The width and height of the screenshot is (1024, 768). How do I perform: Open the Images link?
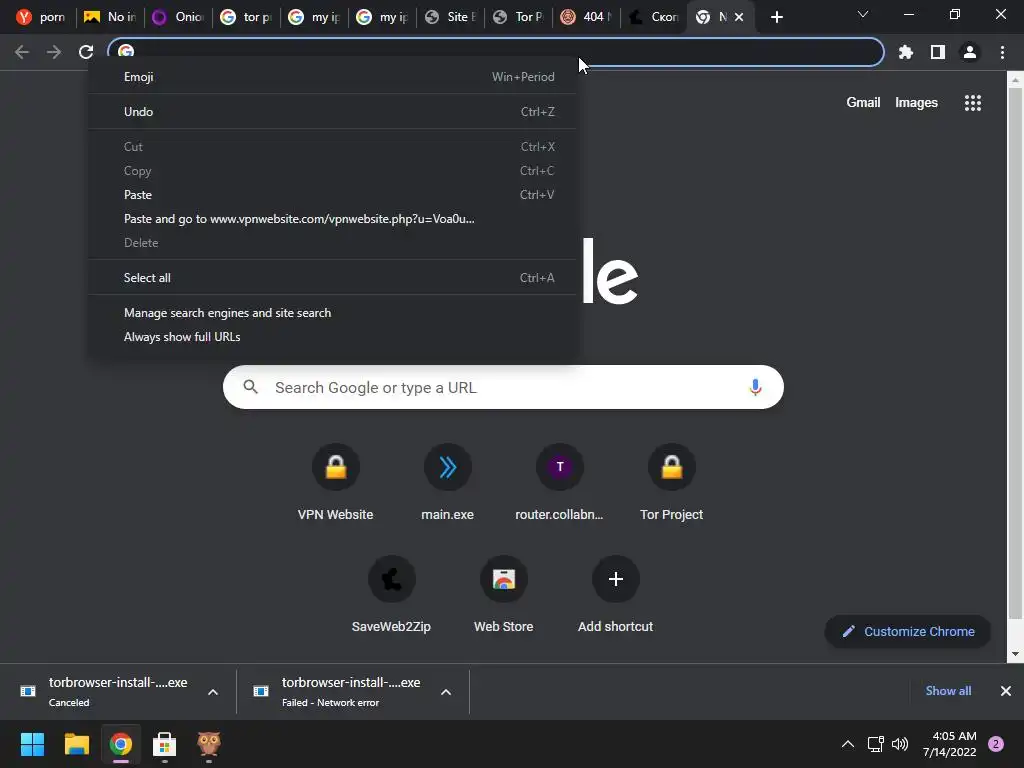pos(916,103)
